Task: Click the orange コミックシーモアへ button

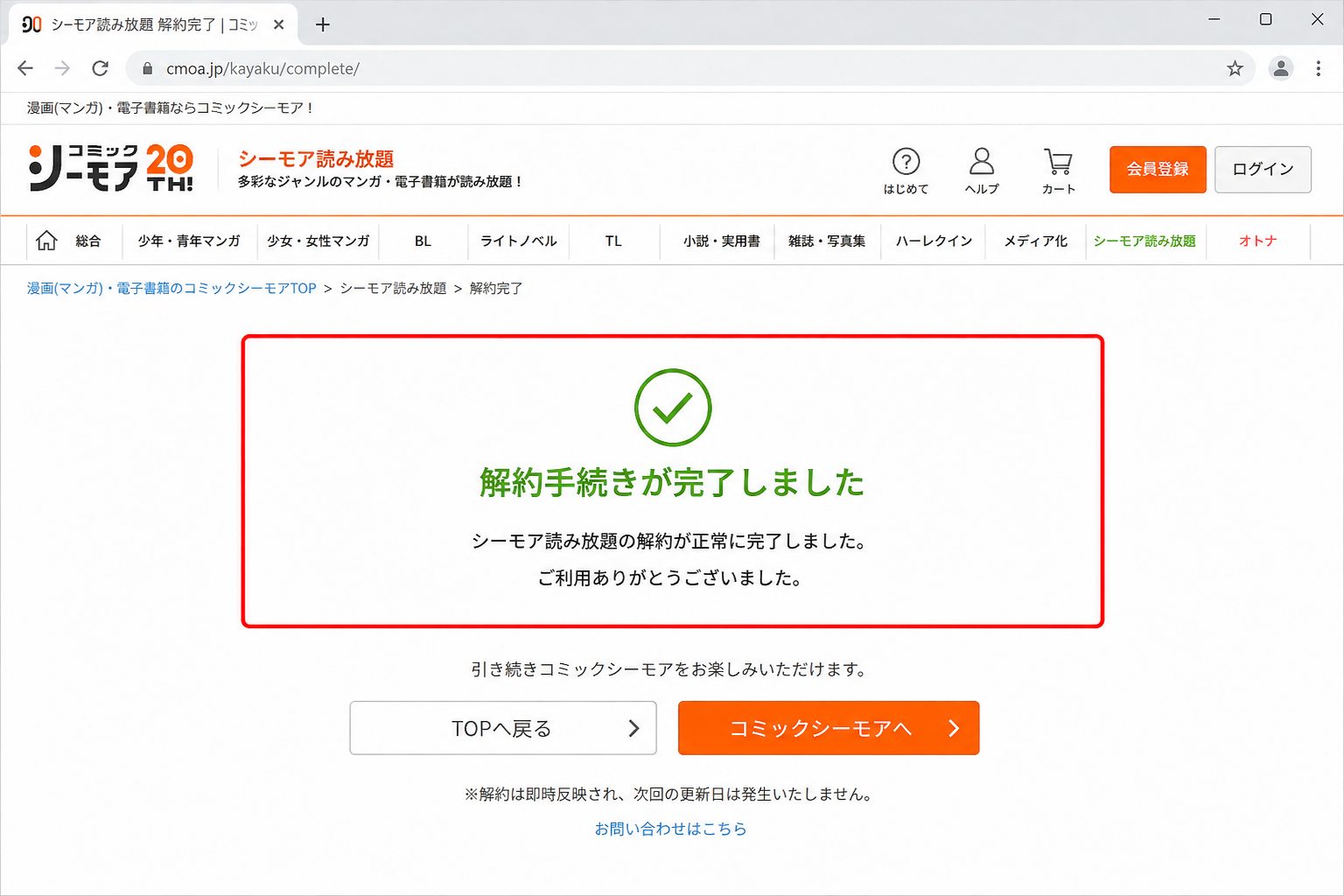Action: [x=829, y=728]
